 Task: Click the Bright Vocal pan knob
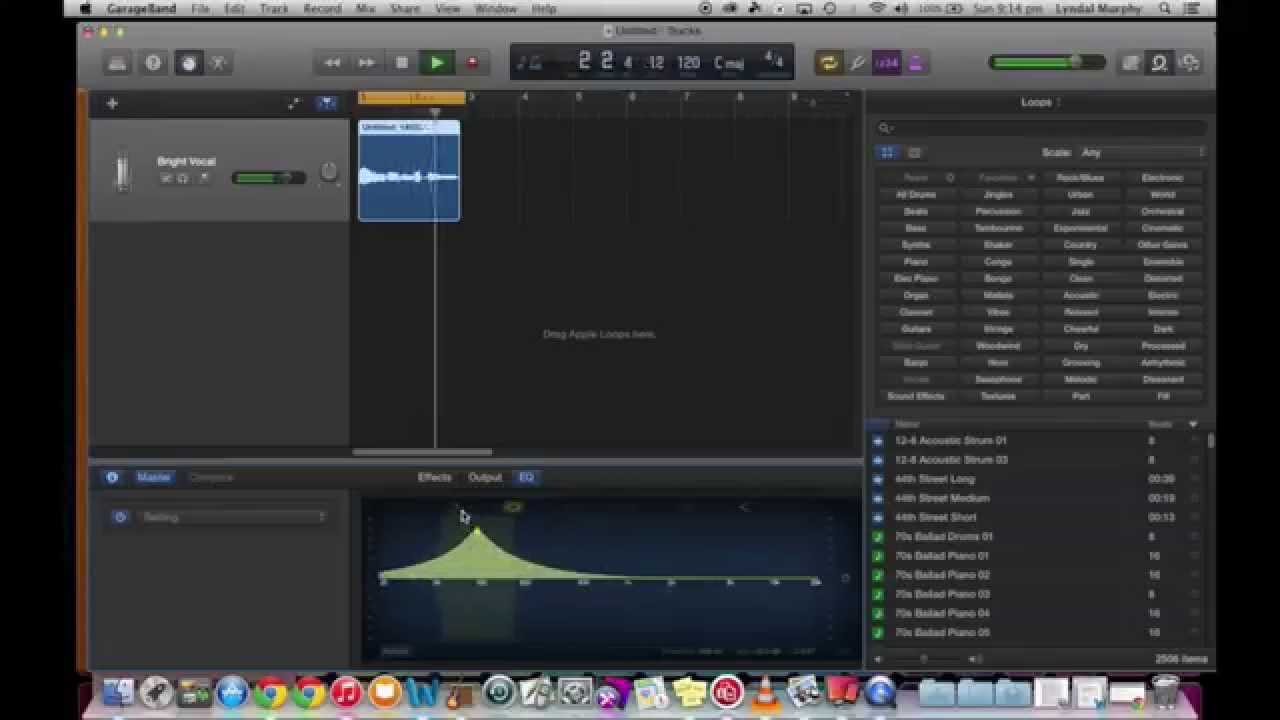coord(328,173)
